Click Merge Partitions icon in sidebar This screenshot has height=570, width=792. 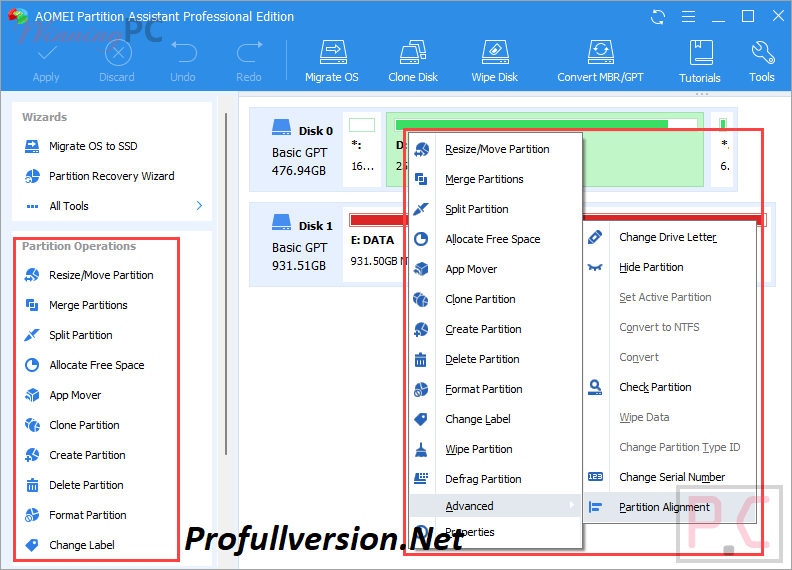point(32,305)
